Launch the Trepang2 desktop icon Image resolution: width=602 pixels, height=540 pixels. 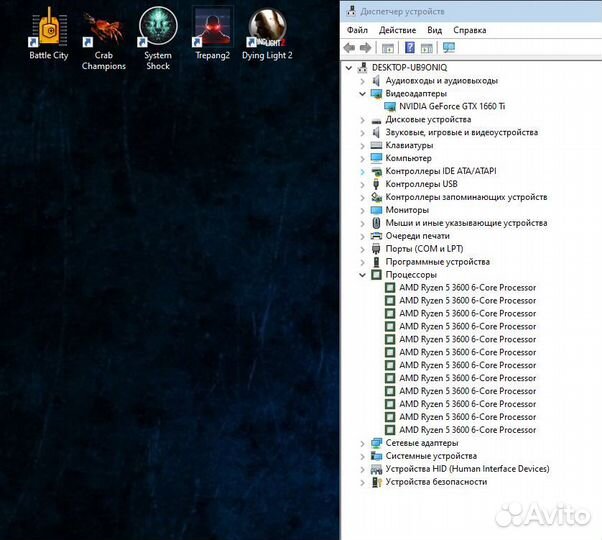click(x=212, y=34)
